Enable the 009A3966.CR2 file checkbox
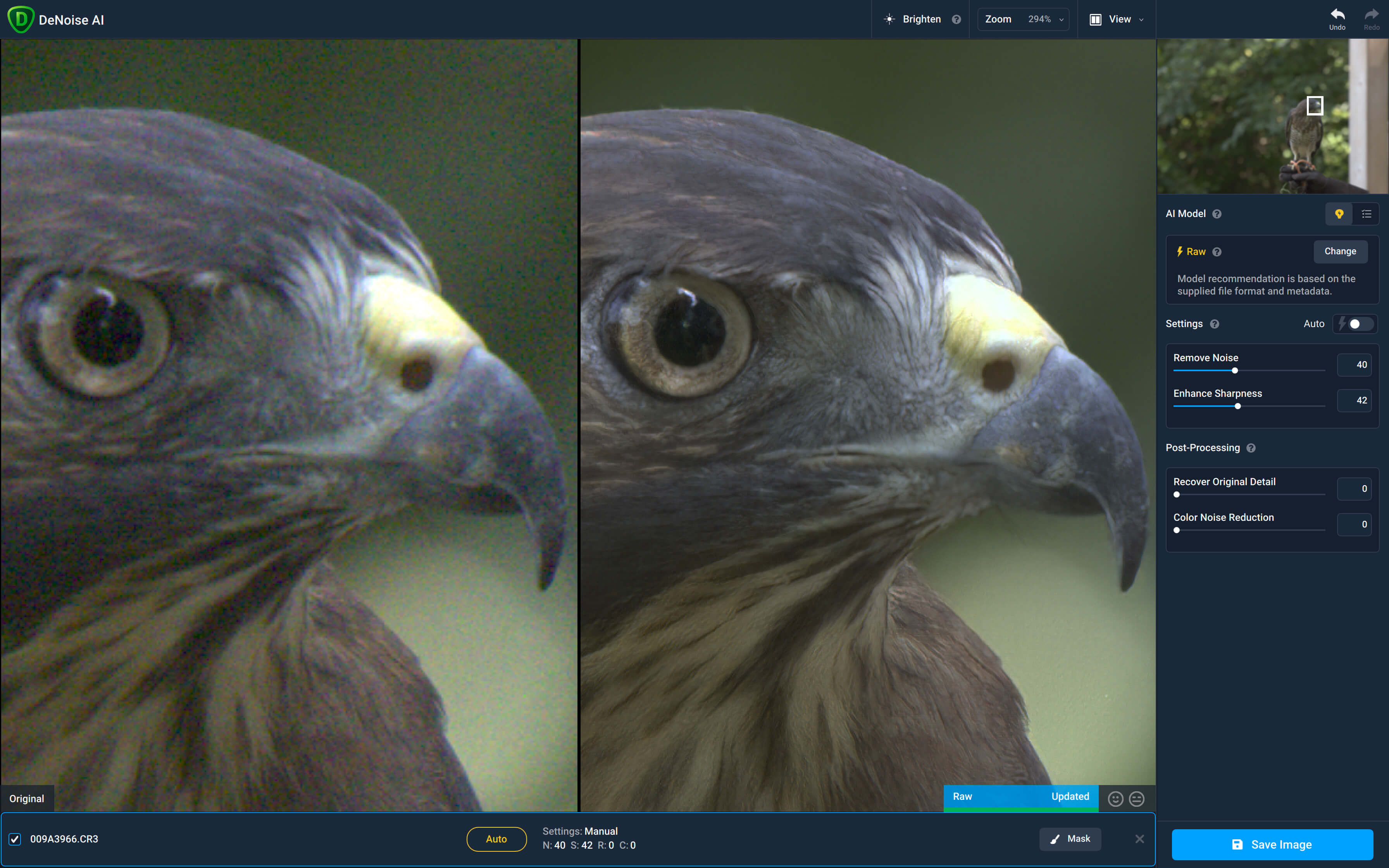 click(15, 838)
